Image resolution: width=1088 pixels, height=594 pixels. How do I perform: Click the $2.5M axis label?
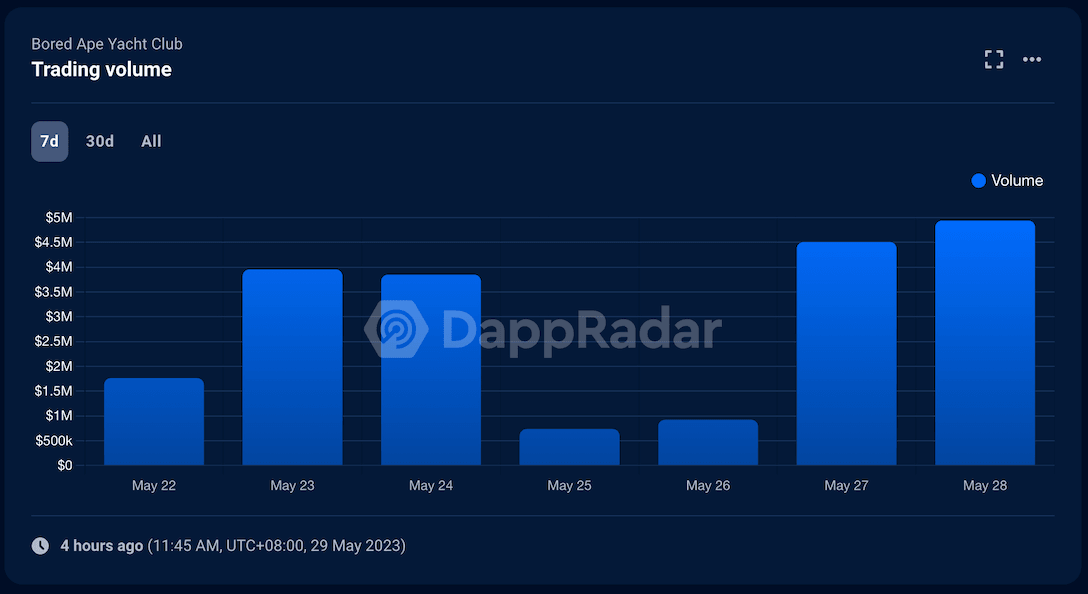[53, 341]
